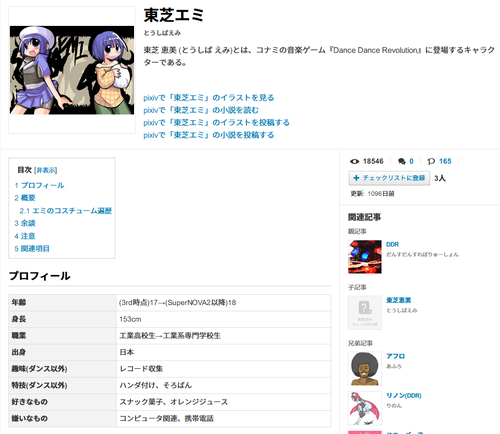
Task: Click the 更新: 1096日前 update text
Action: (x=372, y=194)
